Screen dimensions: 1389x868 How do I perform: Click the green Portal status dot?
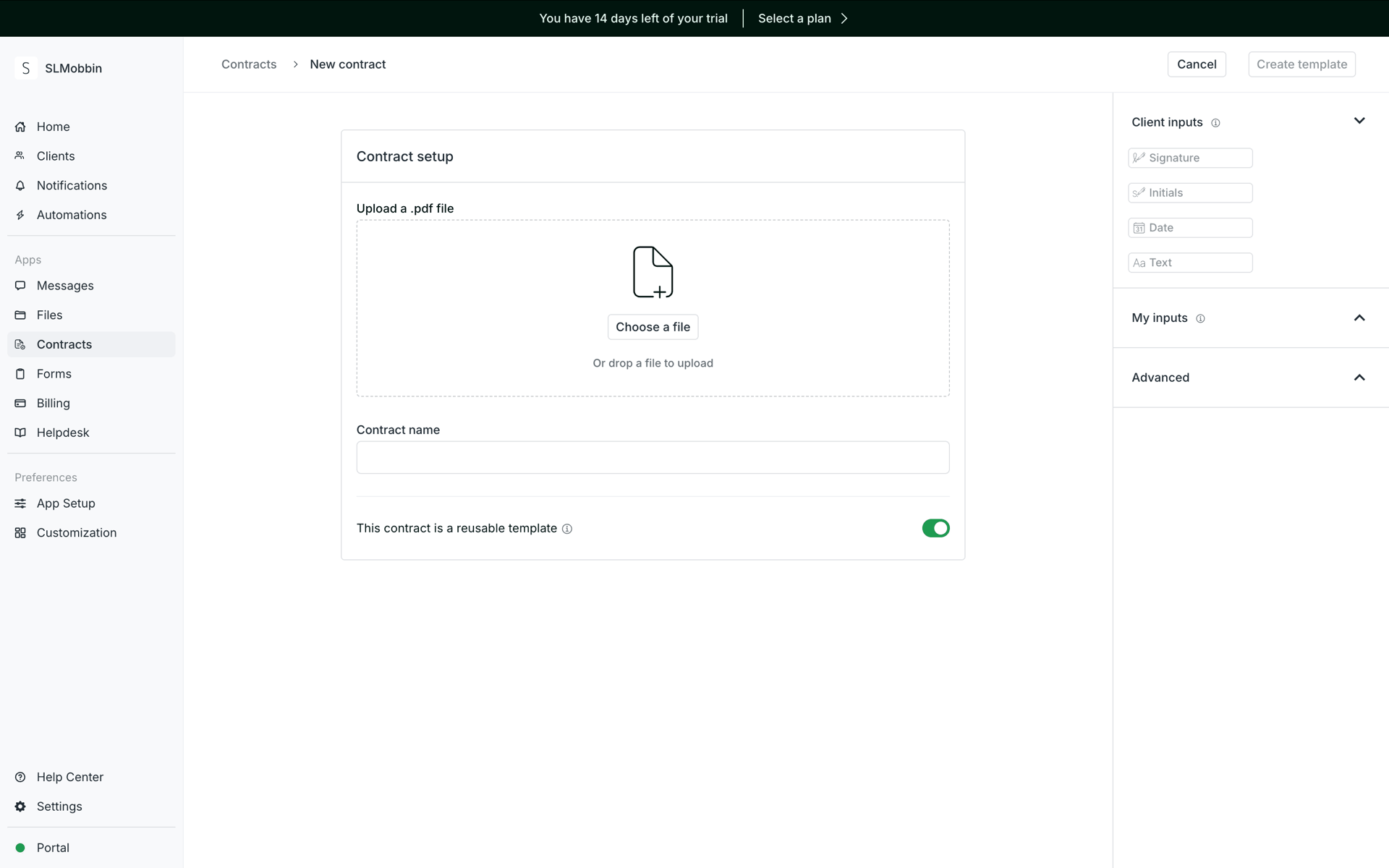click(20, 848)
